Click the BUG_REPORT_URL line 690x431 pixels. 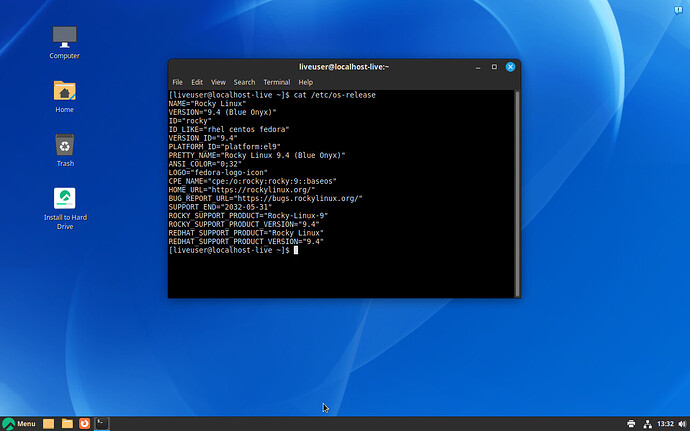click(265, 199)
